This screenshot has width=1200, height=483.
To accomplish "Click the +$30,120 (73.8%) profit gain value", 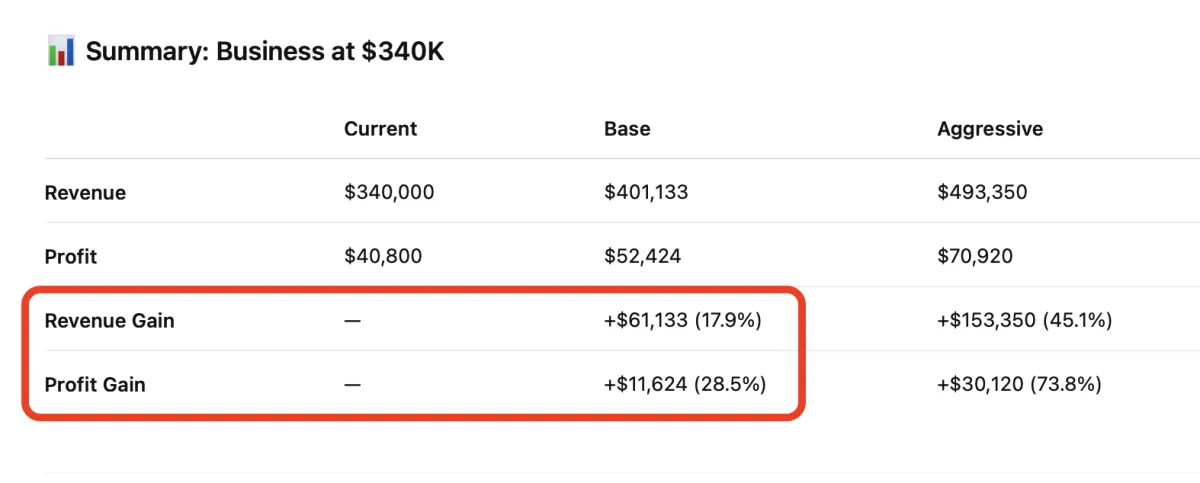I will (x=1019, y=383).
